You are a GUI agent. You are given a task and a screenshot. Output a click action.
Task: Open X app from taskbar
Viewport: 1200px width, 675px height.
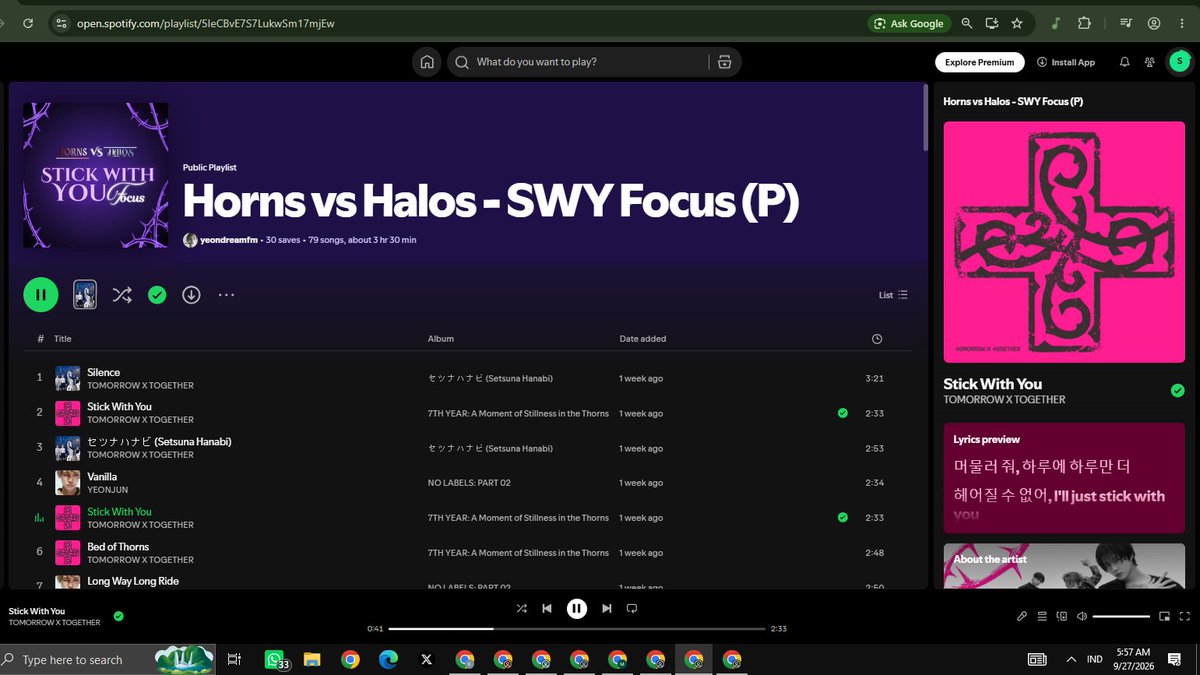coord(426,660)
